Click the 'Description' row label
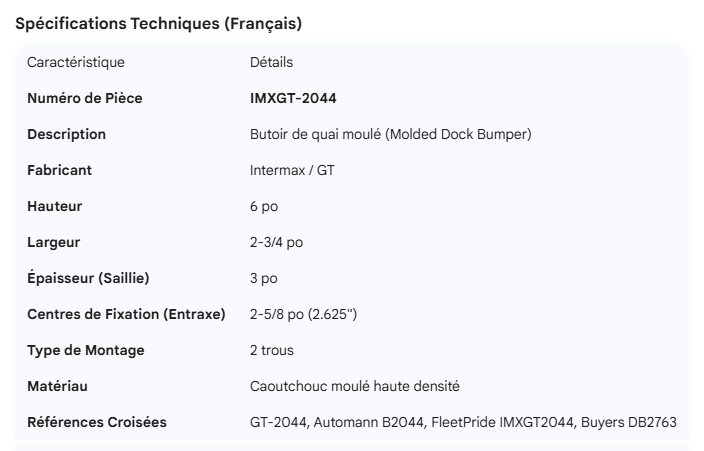The image size is (704, 451). point(66,134)
